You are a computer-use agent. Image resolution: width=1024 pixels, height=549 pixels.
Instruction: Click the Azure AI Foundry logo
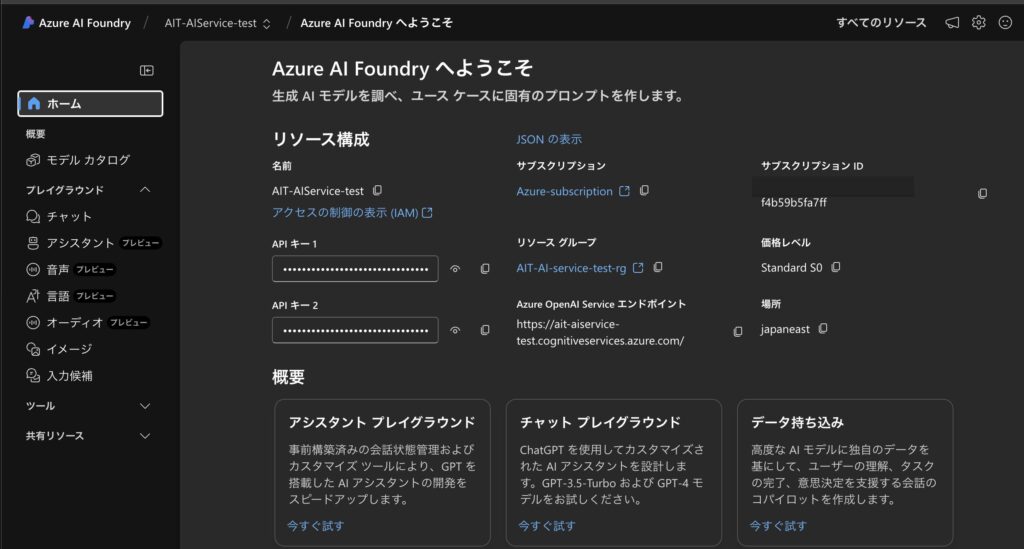(x=28, y=23)
